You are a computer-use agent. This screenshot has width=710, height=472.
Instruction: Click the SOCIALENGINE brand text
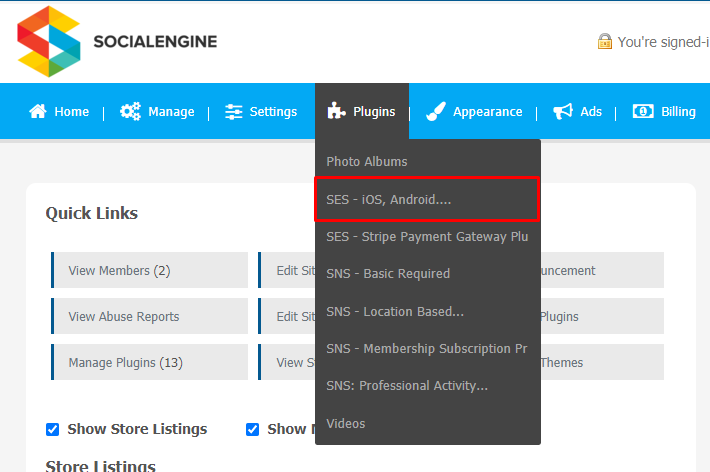(x=155, y=42)
